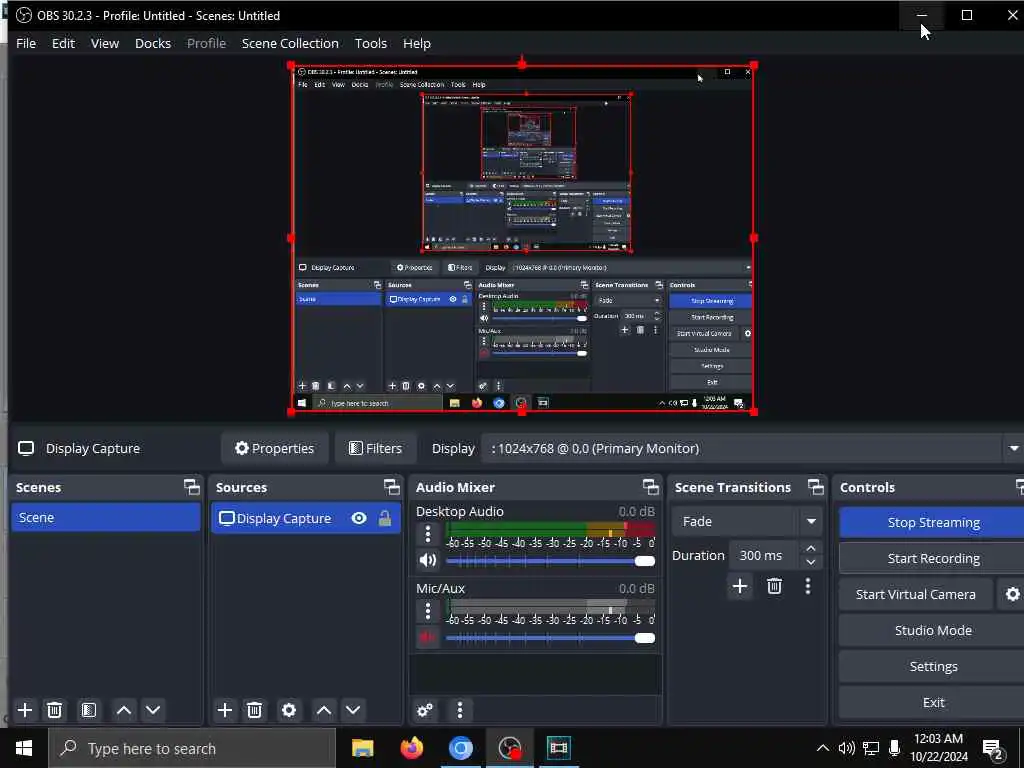Open scene filters icon in Scenes panel
The height and width of the screenshot is (768, 1024).
[x=89, y=710]
